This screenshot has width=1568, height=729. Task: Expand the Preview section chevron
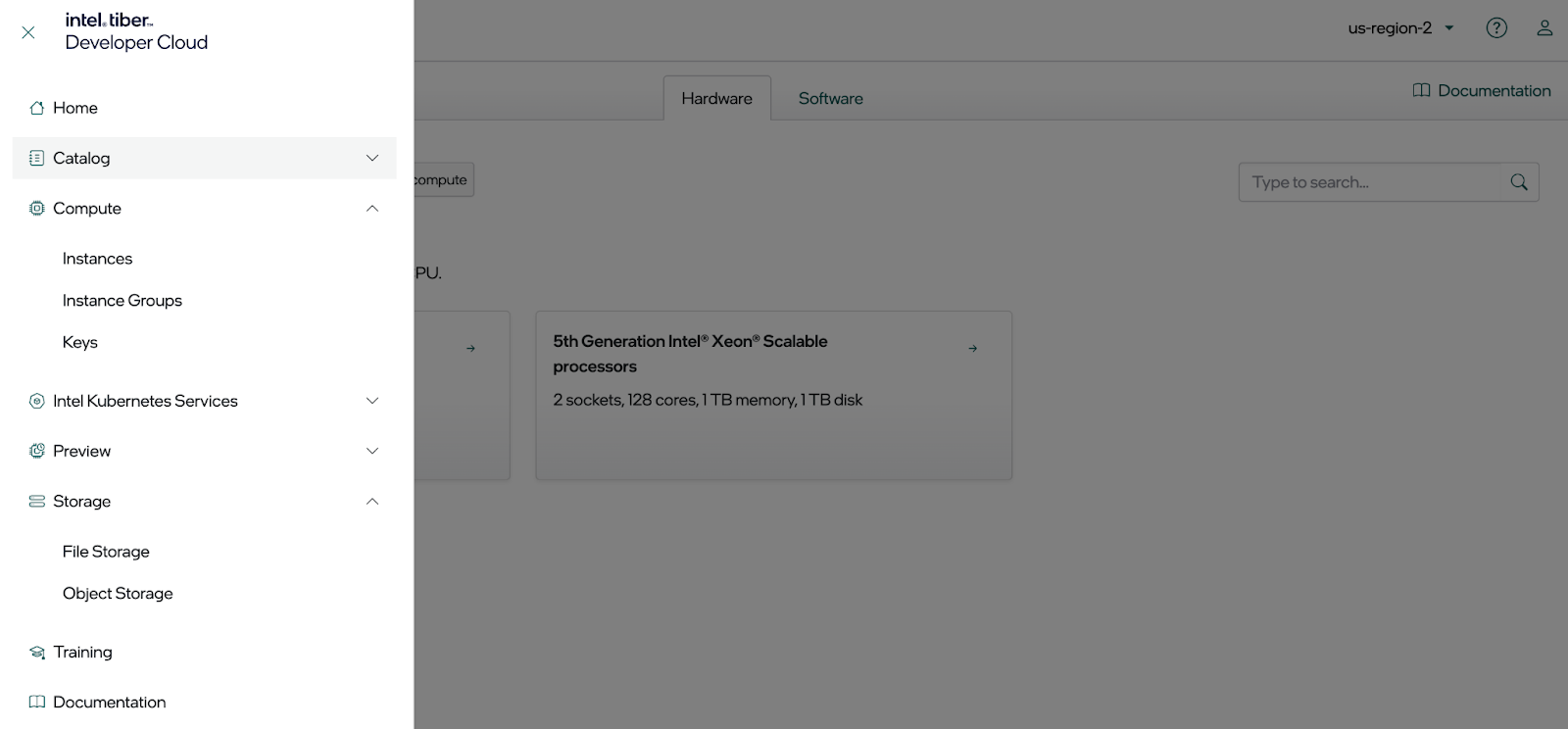[372, 451]
